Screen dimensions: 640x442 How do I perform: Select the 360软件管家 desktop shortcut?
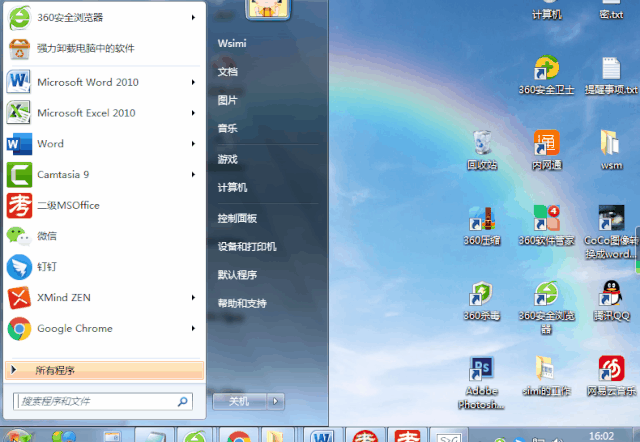tap(546, 226)
